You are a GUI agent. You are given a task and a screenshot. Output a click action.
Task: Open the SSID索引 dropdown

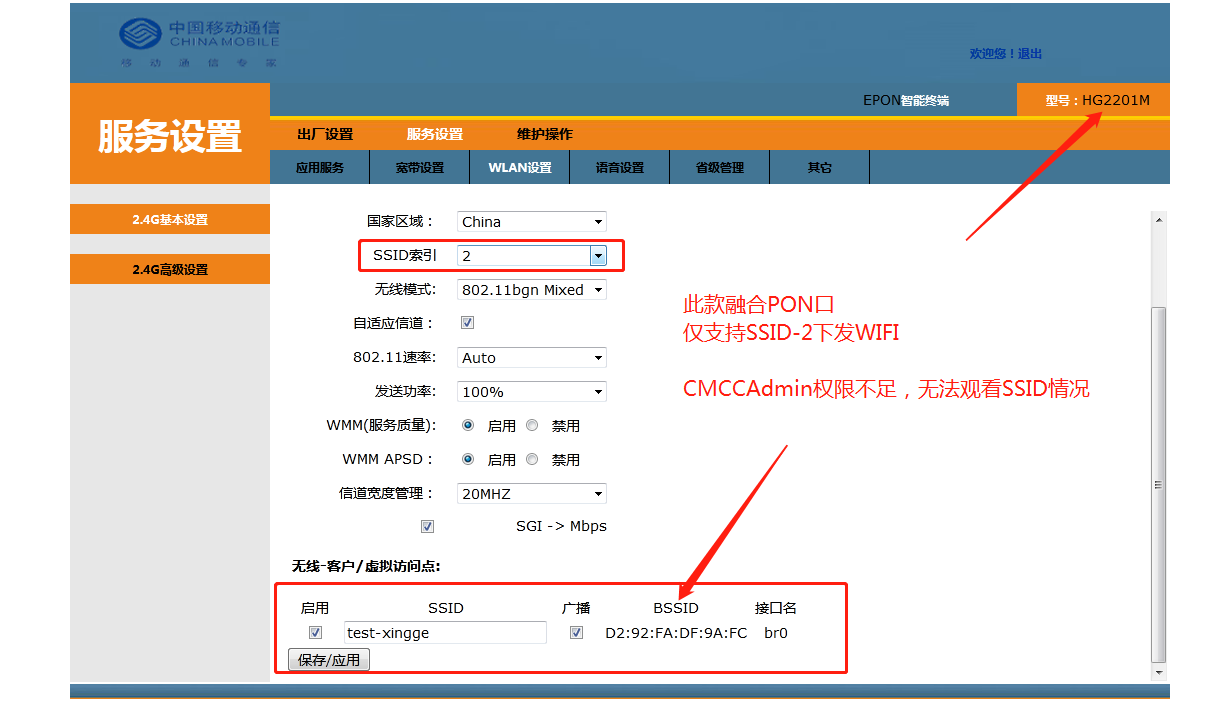pyautogui.click(x=531, y=256)
